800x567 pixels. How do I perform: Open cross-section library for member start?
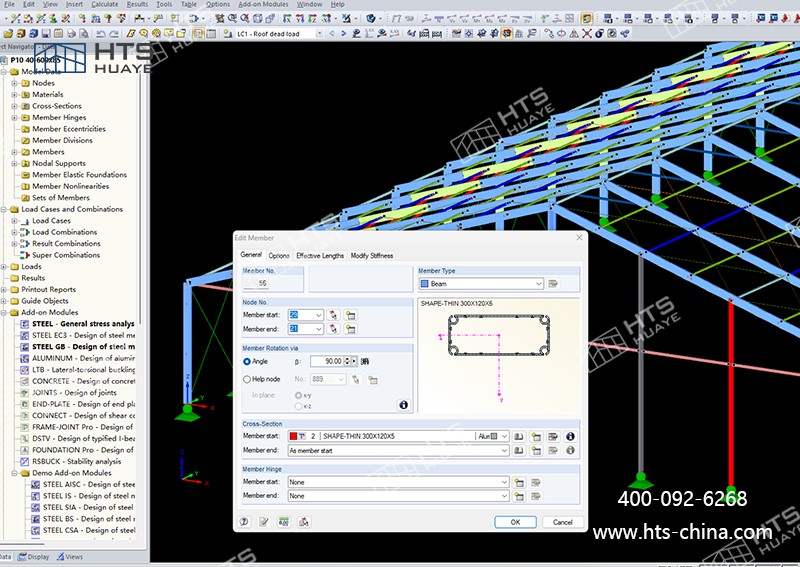pyautogui.click(x=519, y=437)
